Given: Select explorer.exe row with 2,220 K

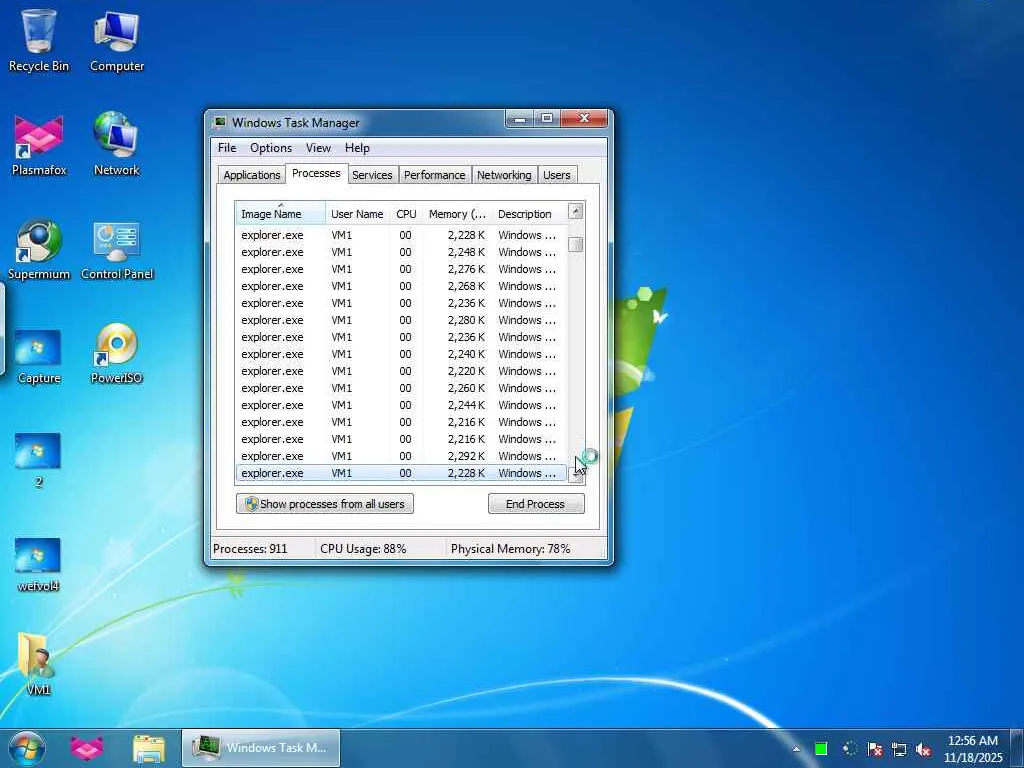Looking at the screenshot, I should 401,371.
